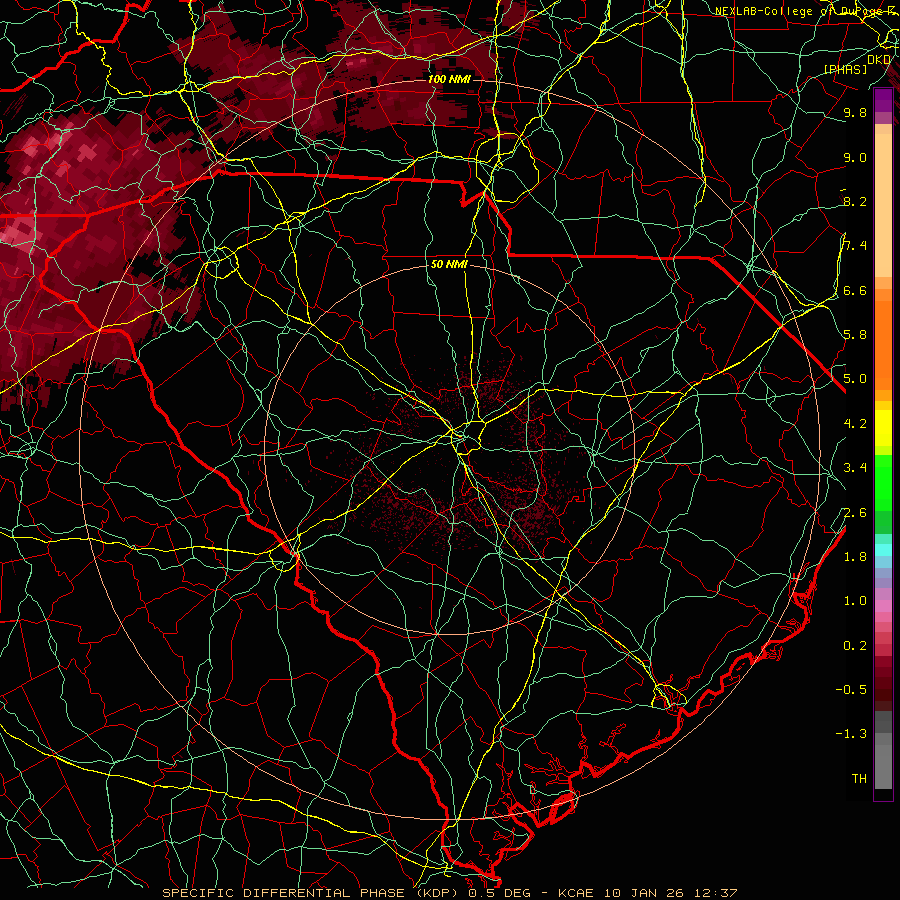
Task: Click the 1.0 value on the legend
Action: 855,601
